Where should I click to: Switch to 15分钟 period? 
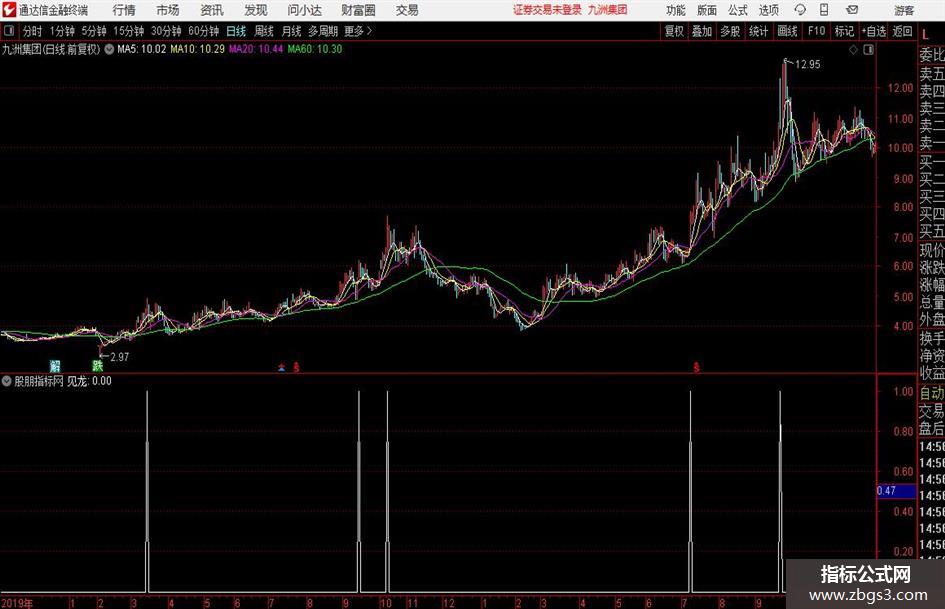pos(128,31)
